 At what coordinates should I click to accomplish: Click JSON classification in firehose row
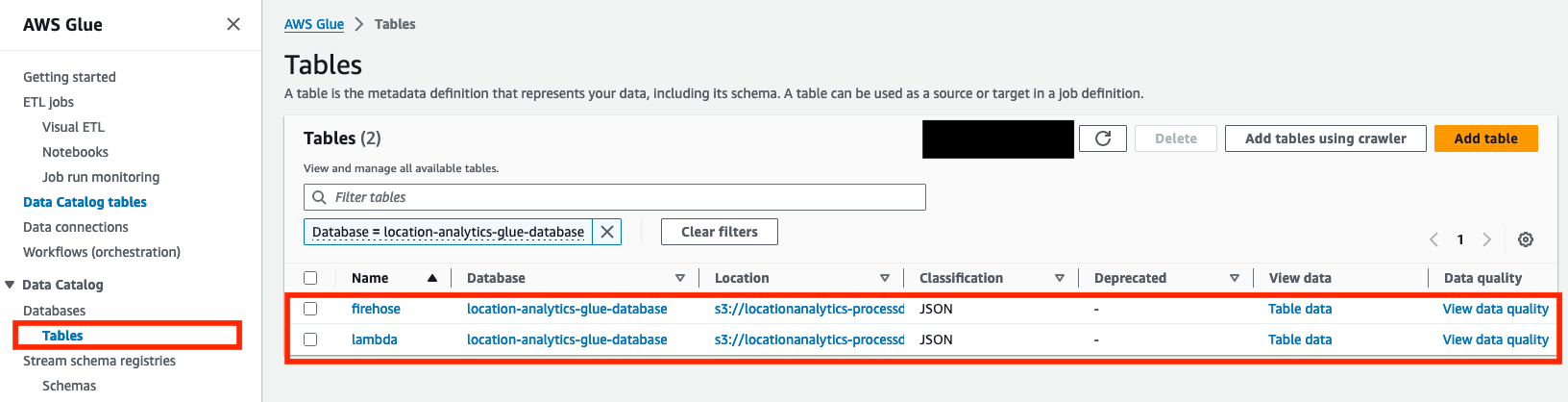[936, 309]
